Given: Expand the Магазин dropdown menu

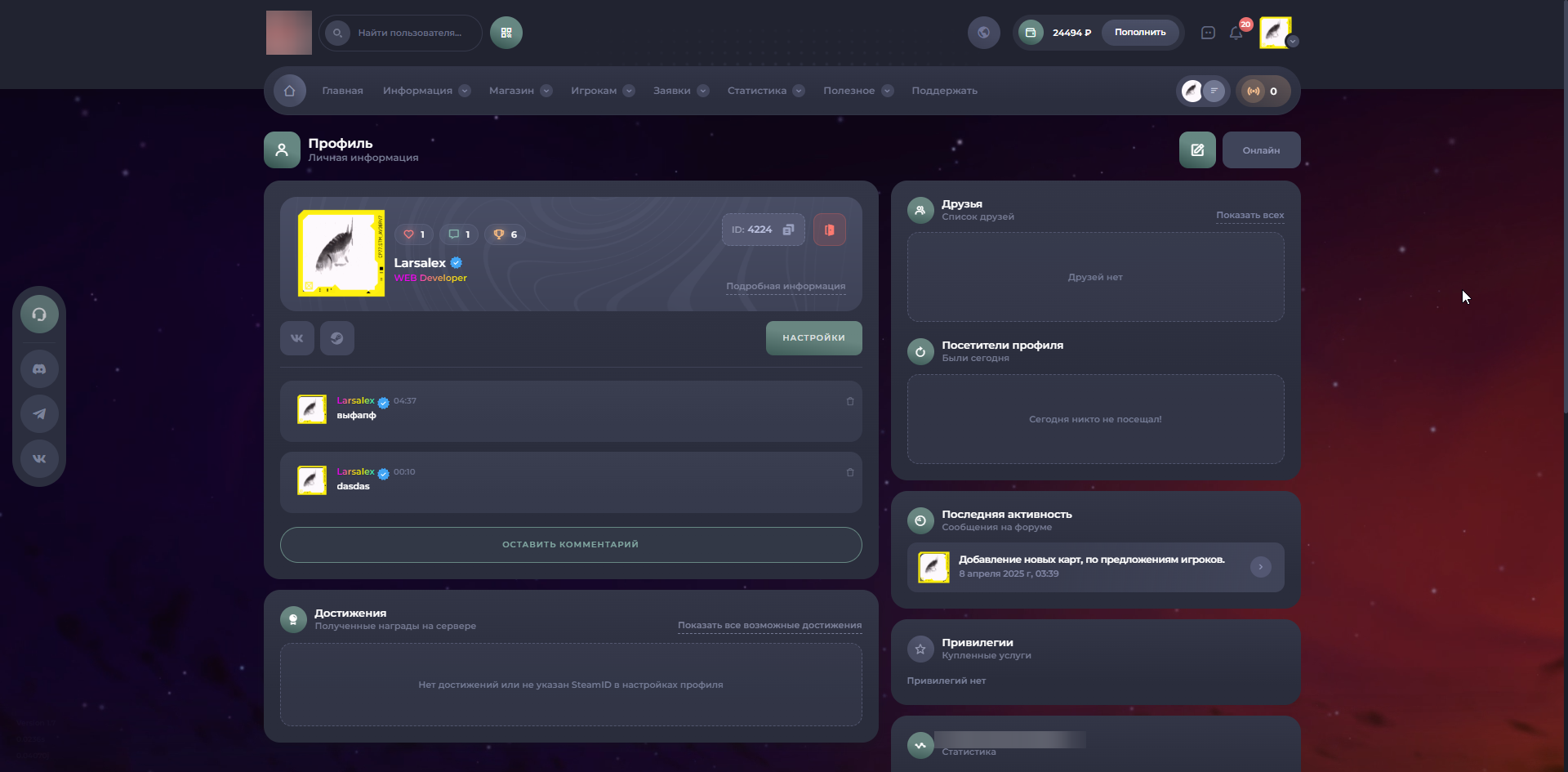Looking at the screenshot, I should pyautogui.click(x=519, y=91).
